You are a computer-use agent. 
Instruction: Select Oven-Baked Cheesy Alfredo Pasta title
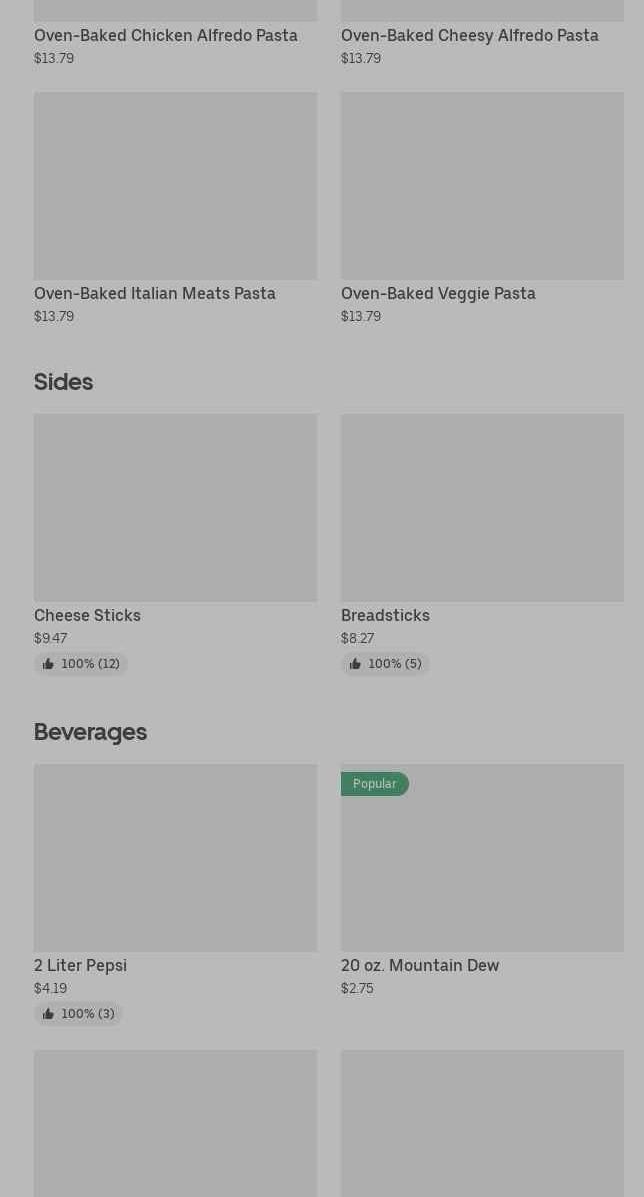point(470,35)
